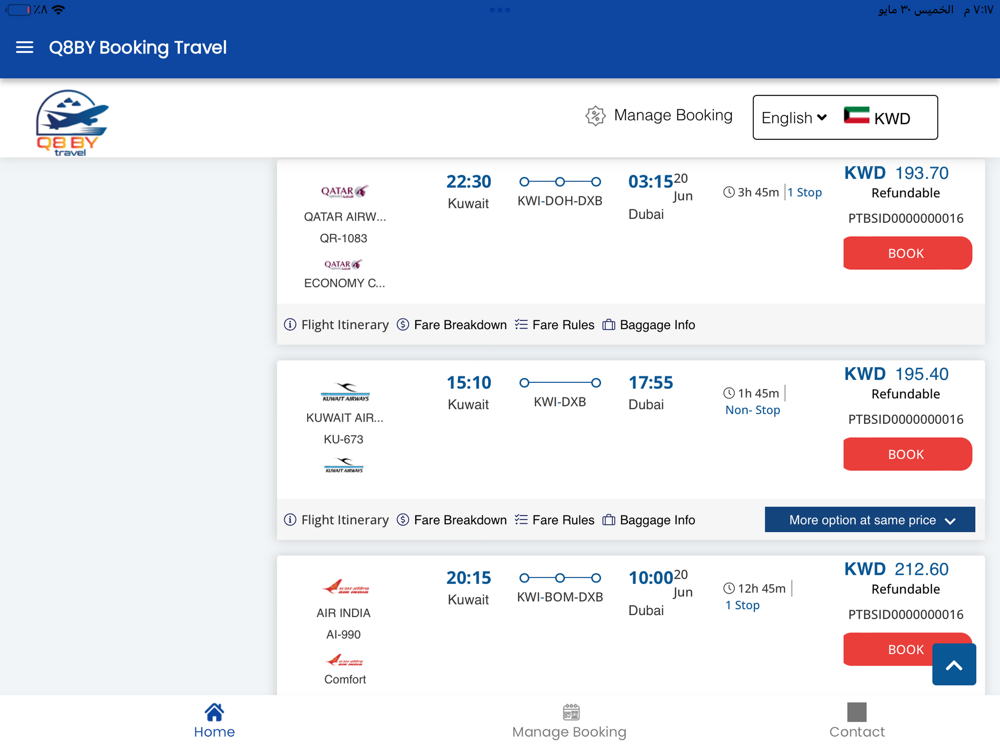The image size is (1000, 750).
Task: Switch to the Contact tab
Action: (857, 721)
